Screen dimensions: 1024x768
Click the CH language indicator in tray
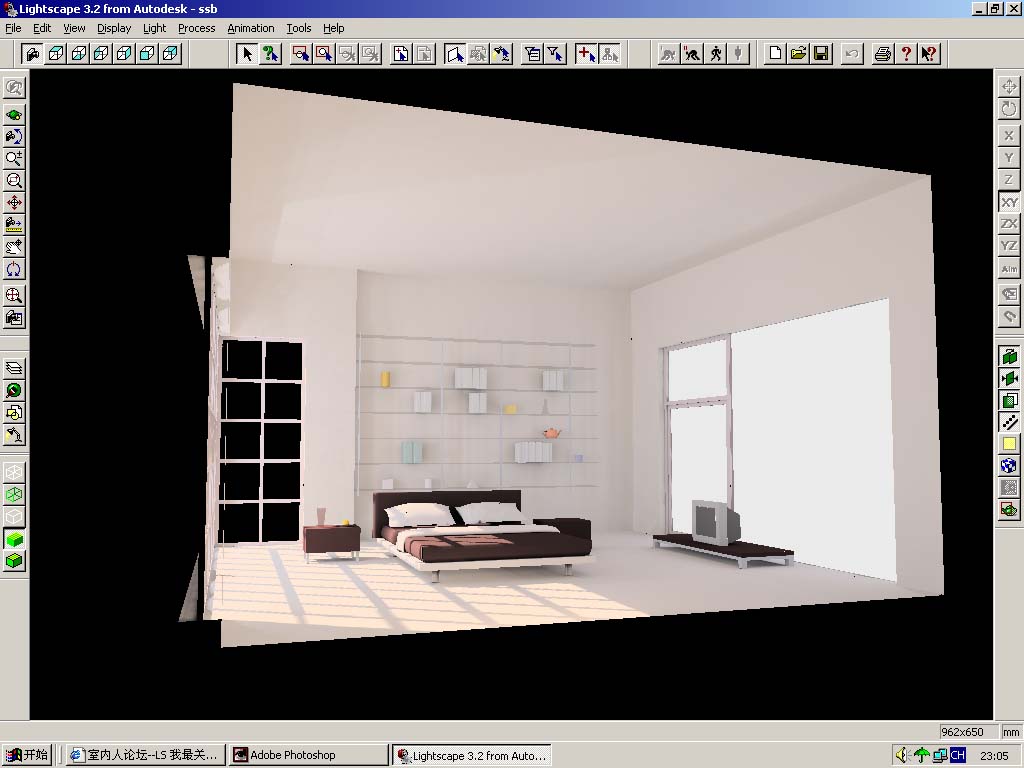[957, 755]
